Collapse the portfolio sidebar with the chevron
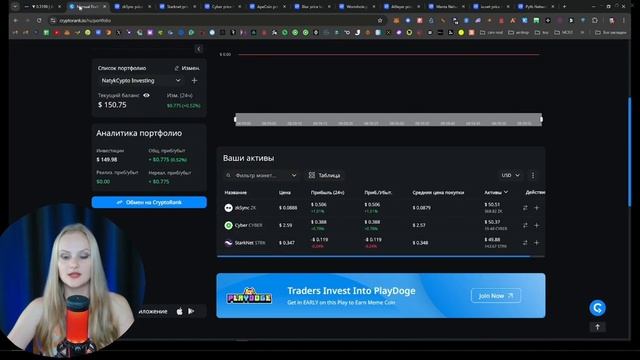This screenshot has height=360, width=640. 199,49
